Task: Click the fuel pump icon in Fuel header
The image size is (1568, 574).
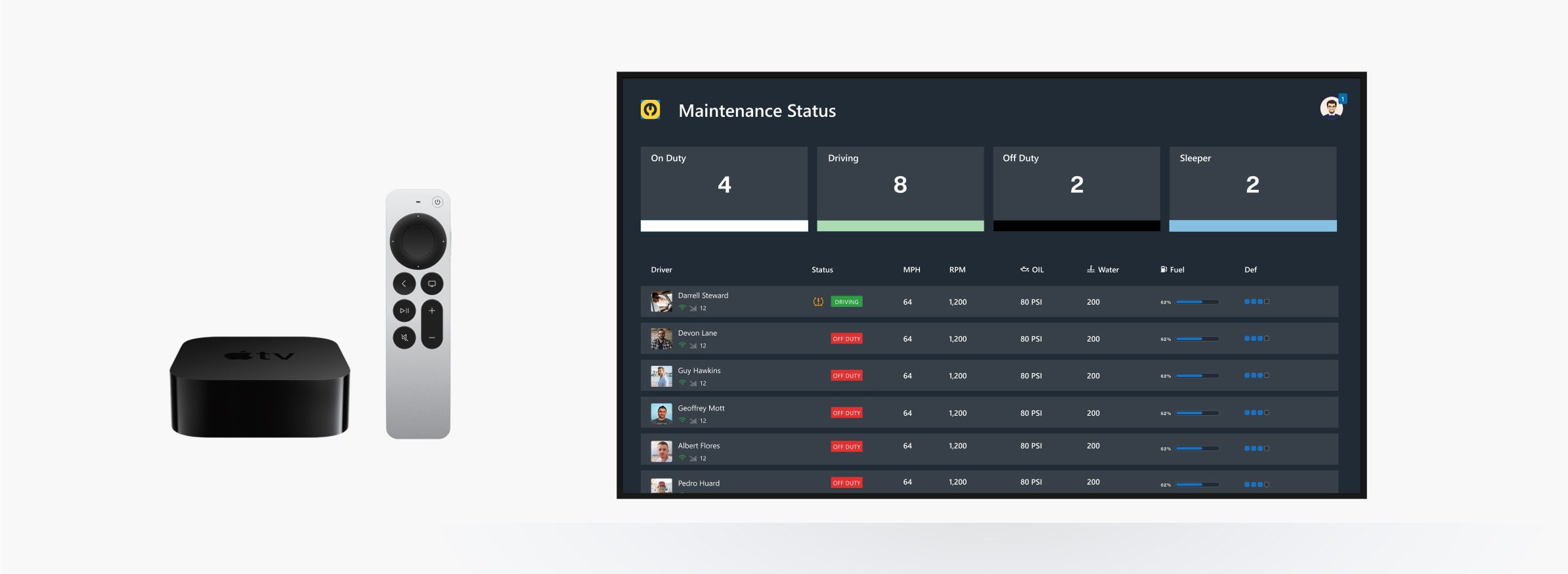Action: [x=1164, y=269]
